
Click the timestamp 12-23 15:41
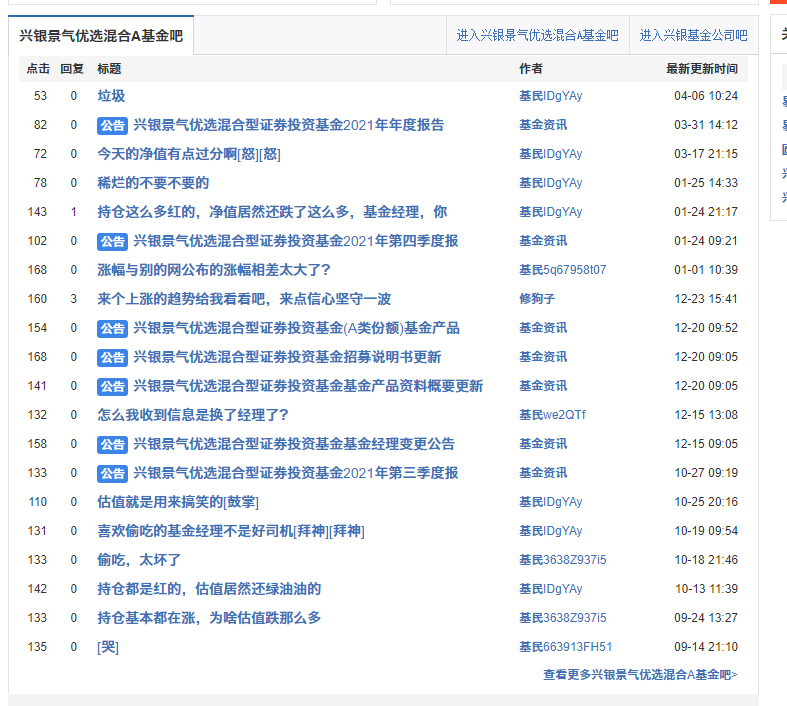click(x=706, y=299)
